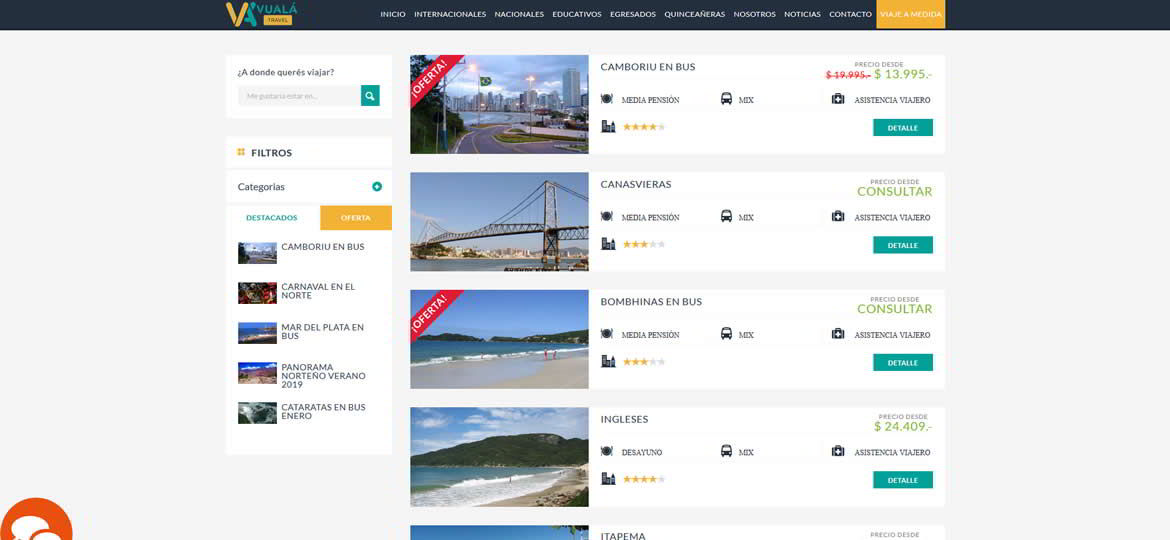1170x540 pixels.
Task: Click the '$ 13.995.-' offer price
Action: [904, 74]
